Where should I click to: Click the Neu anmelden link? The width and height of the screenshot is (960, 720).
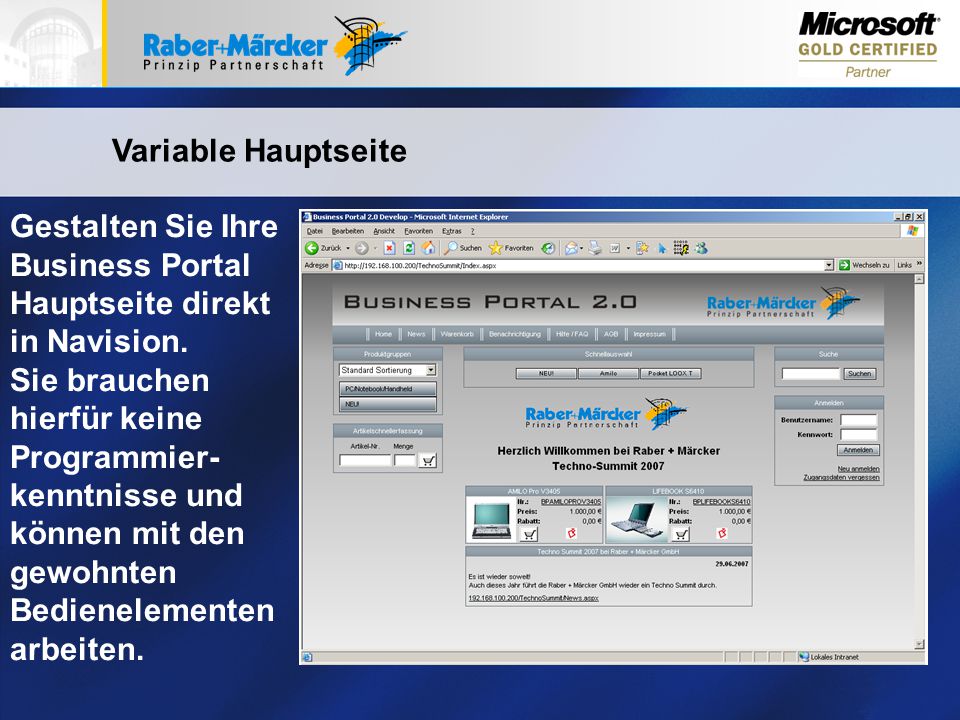[x=858, y=468]
